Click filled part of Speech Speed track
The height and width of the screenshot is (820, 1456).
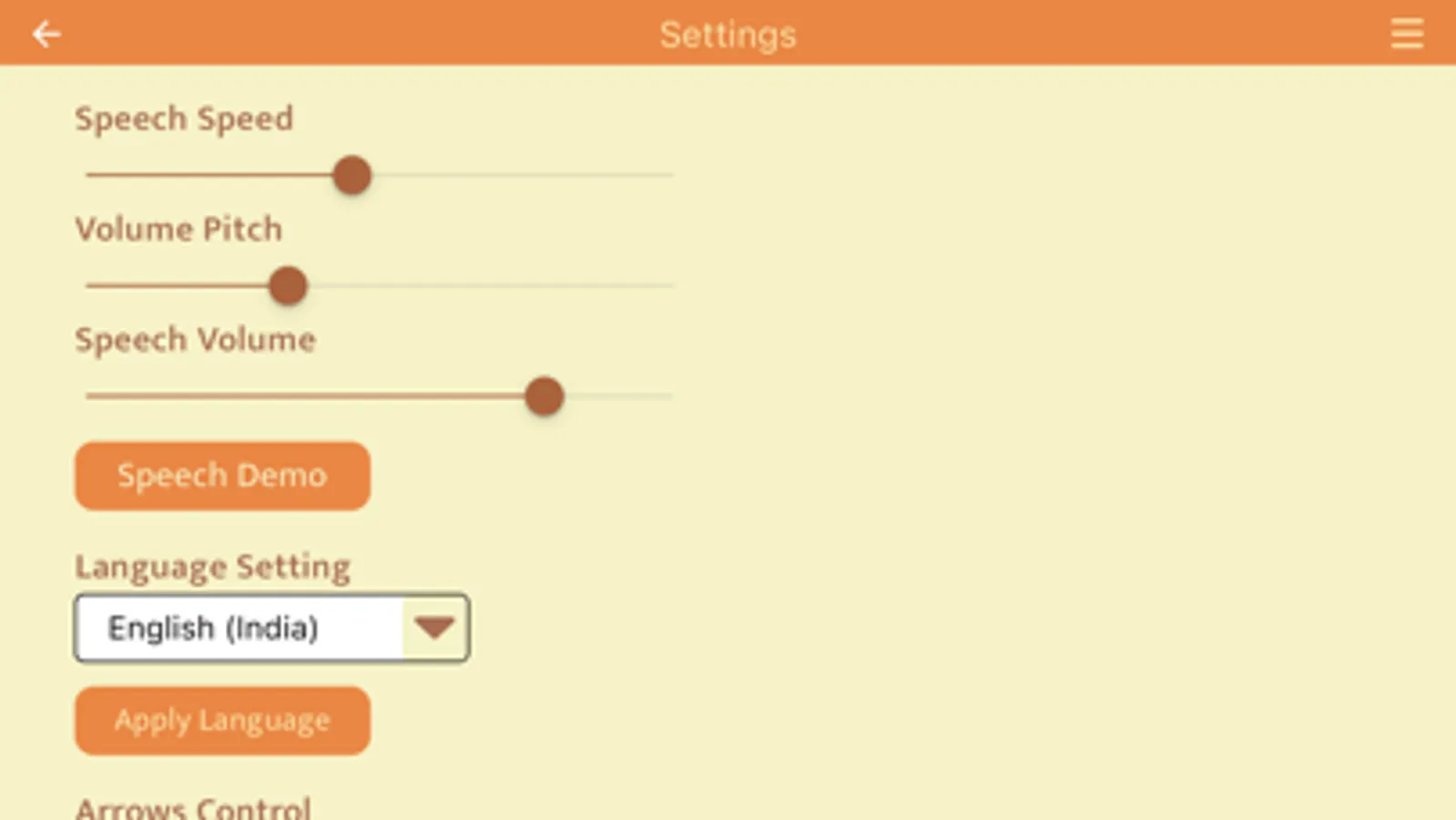pyautogui.click(x=209, y=175)
